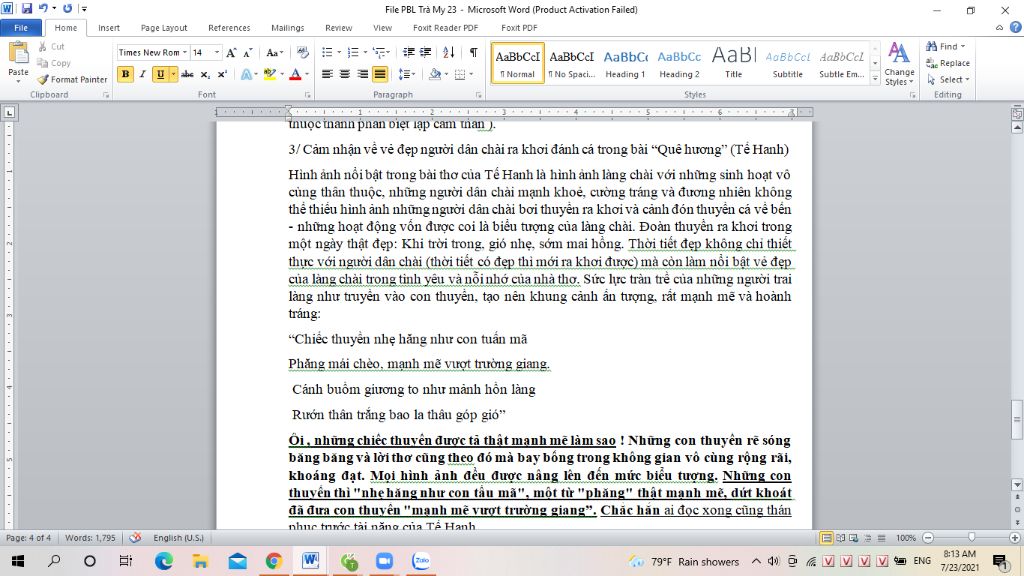Switch to the References tab
The image size is (1024, 576).
click(x=229, y=27)
